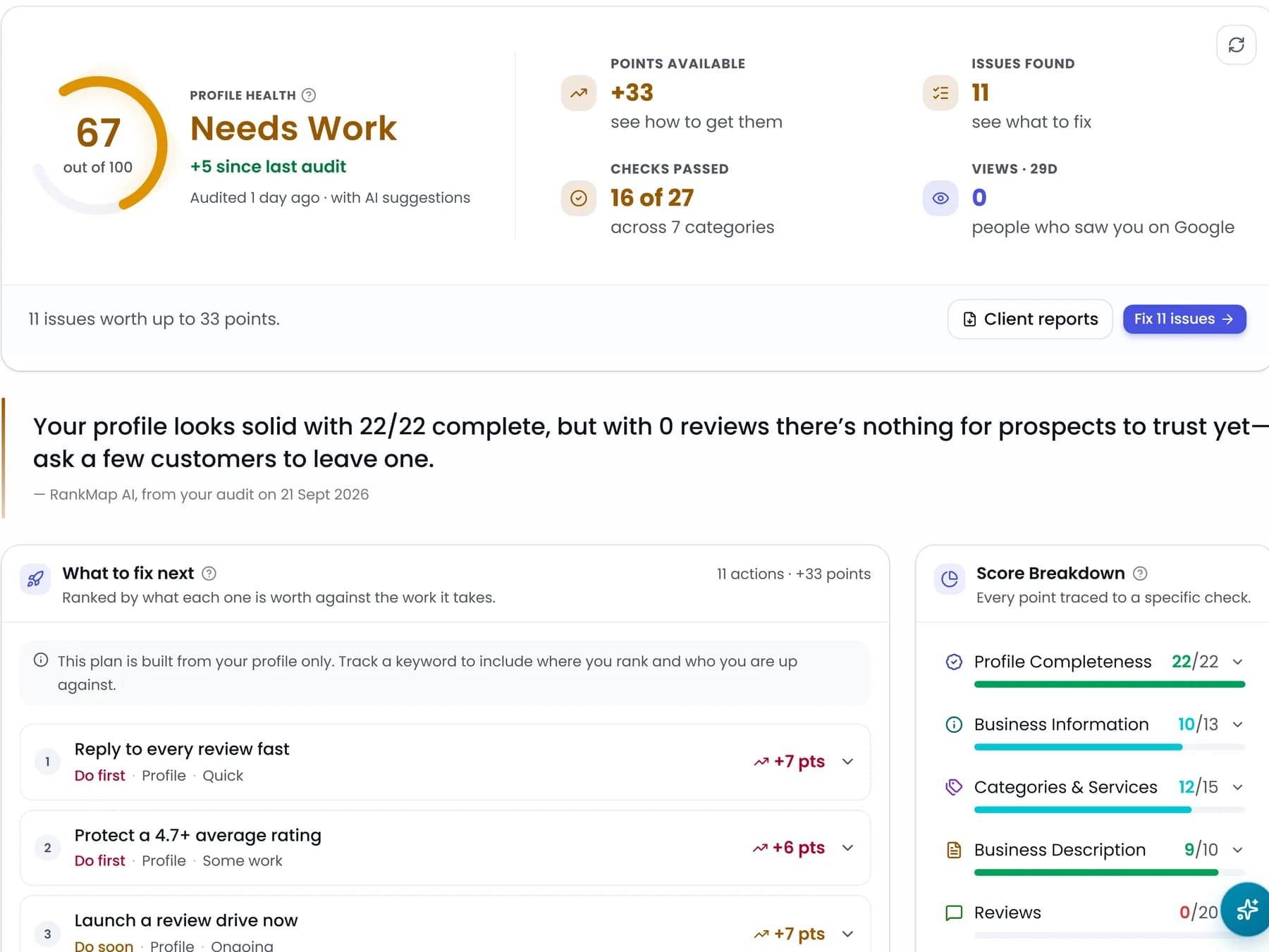1269x952 pixels.
Task: Click the Reviews speech bubble icon
Action: pyautogui.click(x=954, y=913)
